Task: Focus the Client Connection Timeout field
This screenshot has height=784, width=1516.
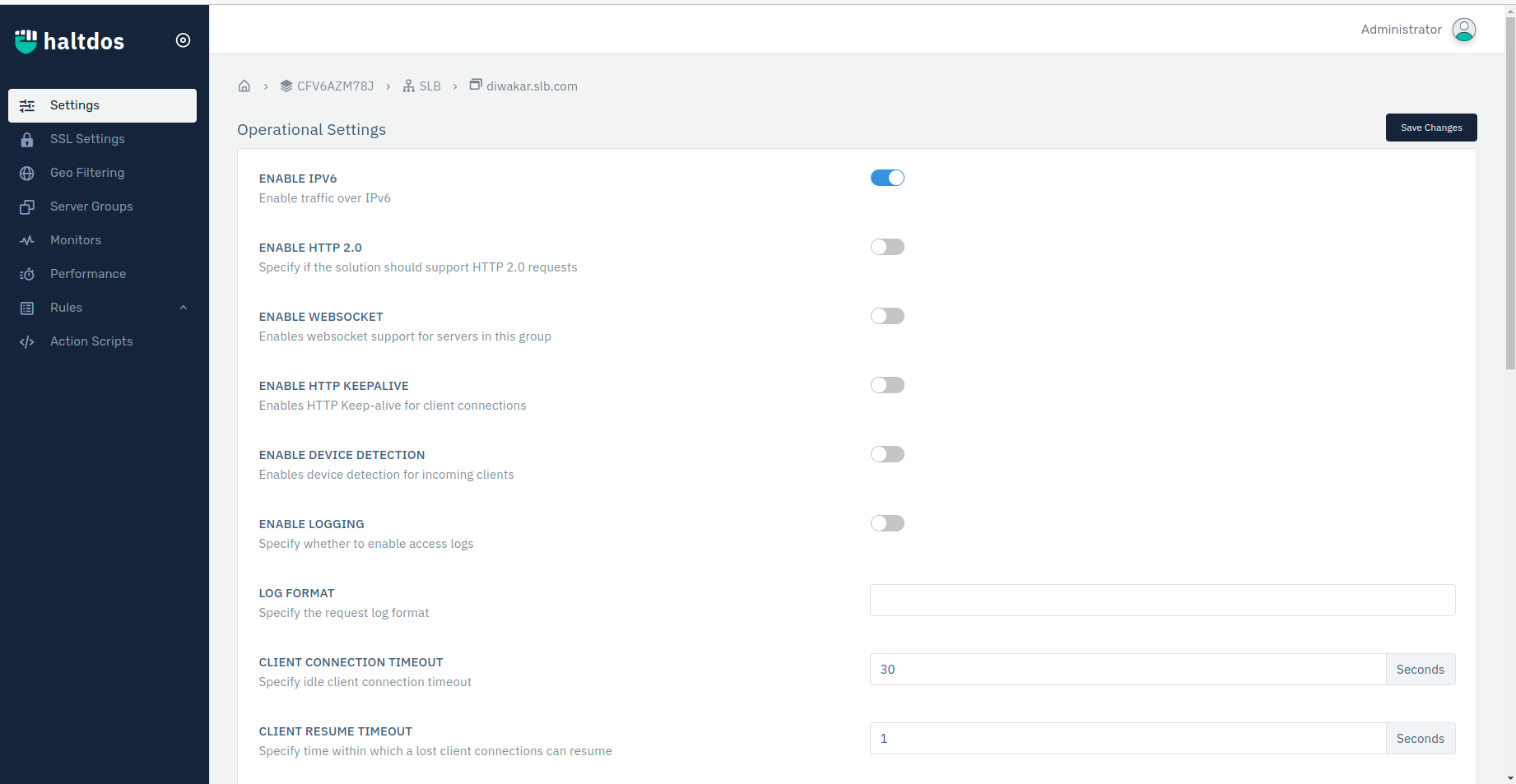Action: (1128, 670)
